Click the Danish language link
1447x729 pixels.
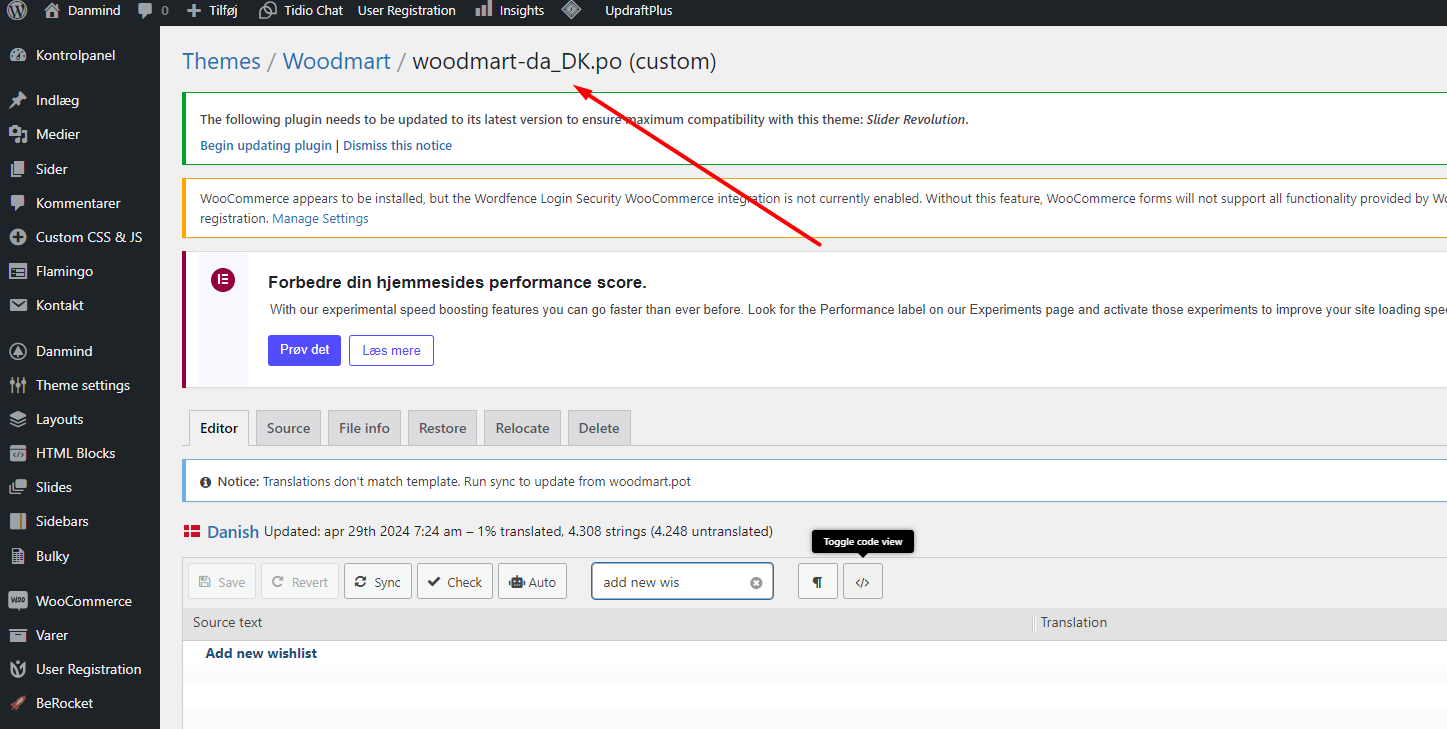click(x=233, y=532)
